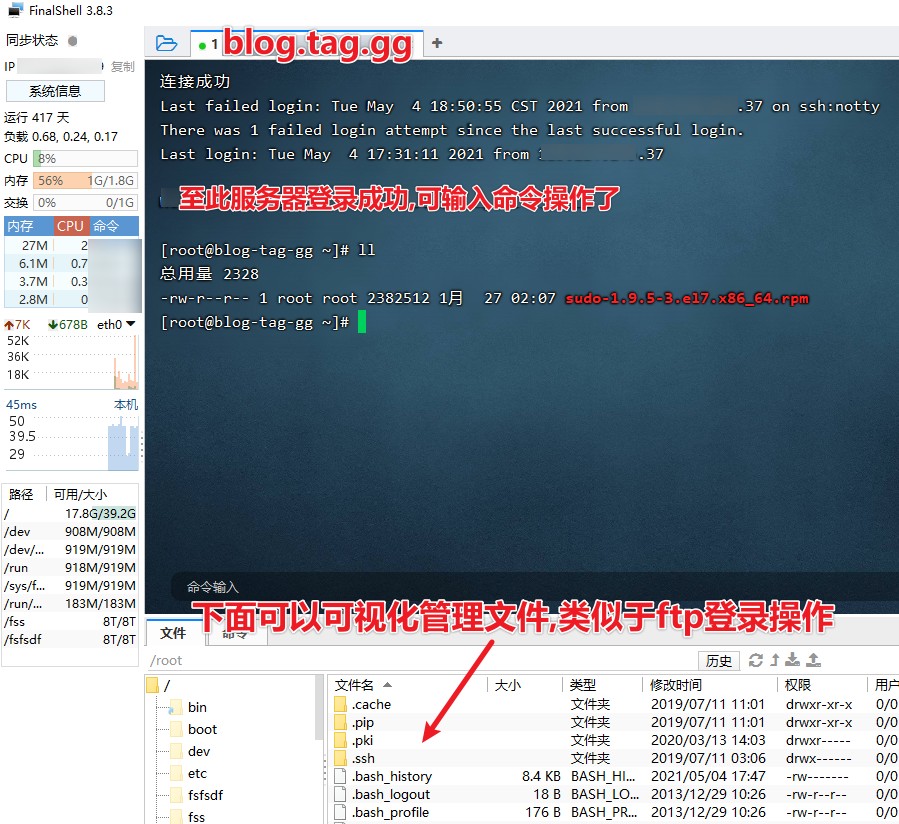Switch to the 文件 tab
The image size is (899, 824).
coord(173,633)
